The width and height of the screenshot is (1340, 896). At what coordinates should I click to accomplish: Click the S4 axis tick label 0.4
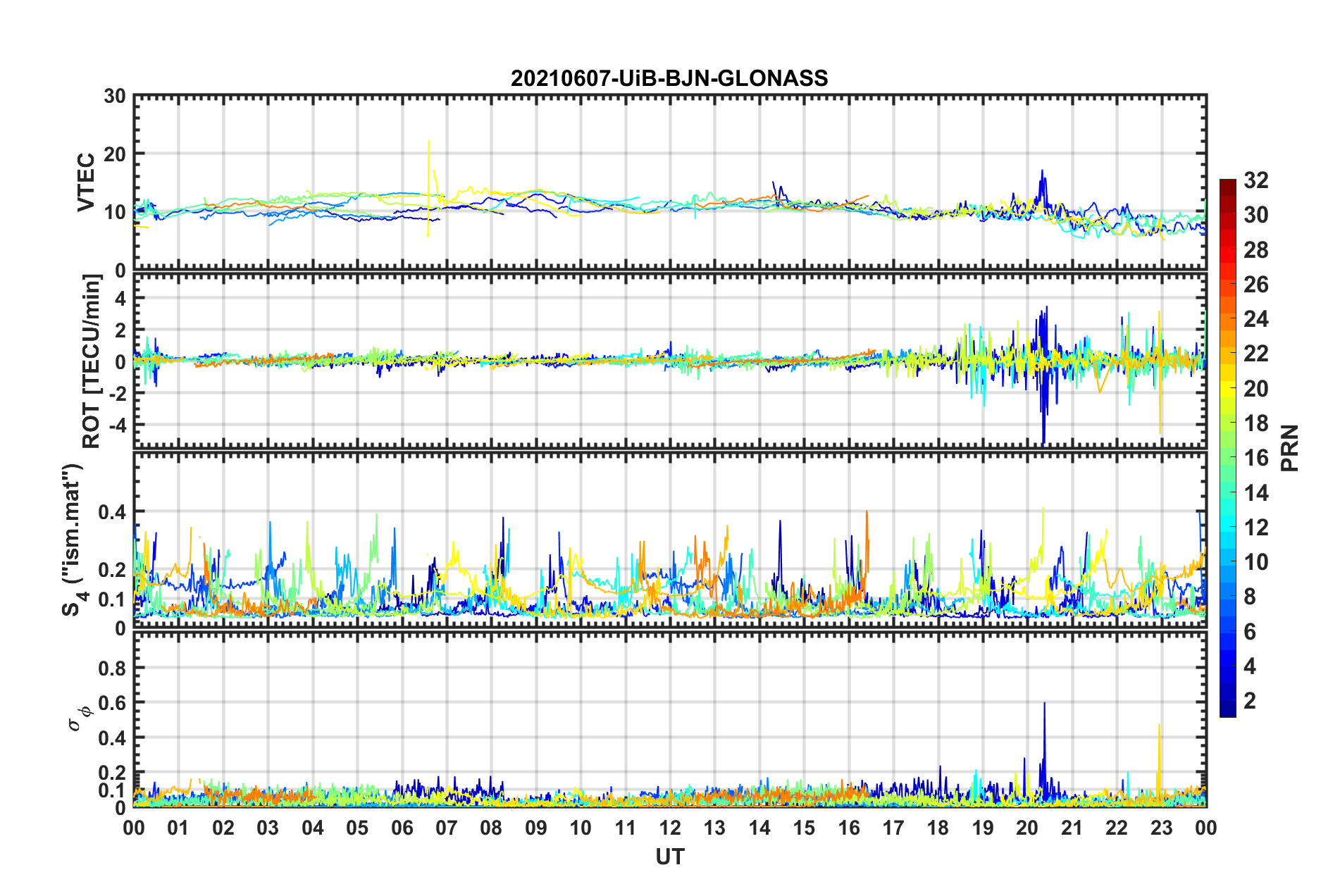[112, 512]
